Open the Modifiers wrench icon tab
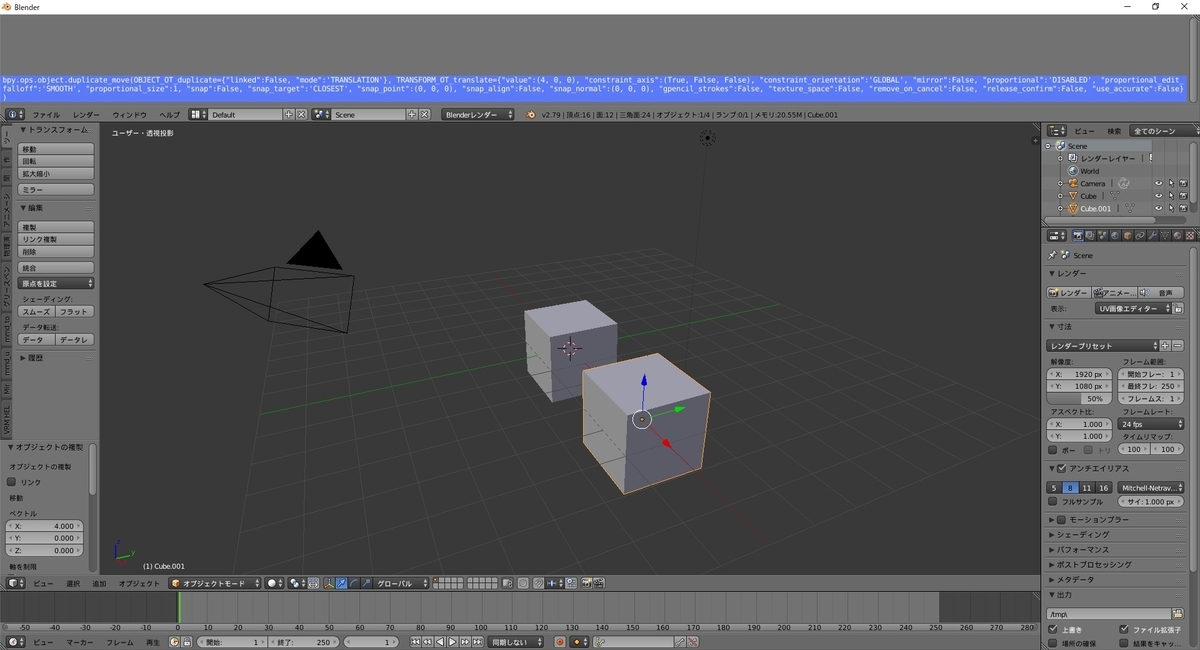The height and width of the screenshot is (650, 1200). tap(1151, 235)
